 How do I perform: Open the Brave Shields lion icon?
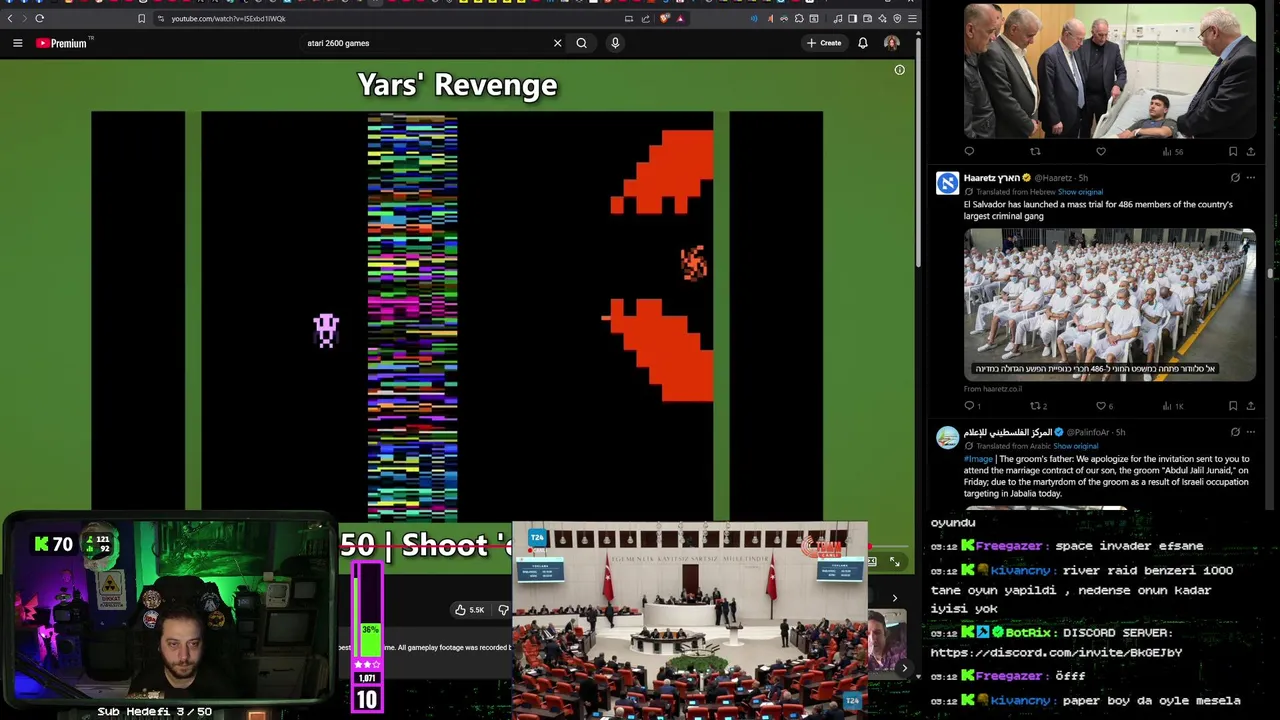pos(664,18)
